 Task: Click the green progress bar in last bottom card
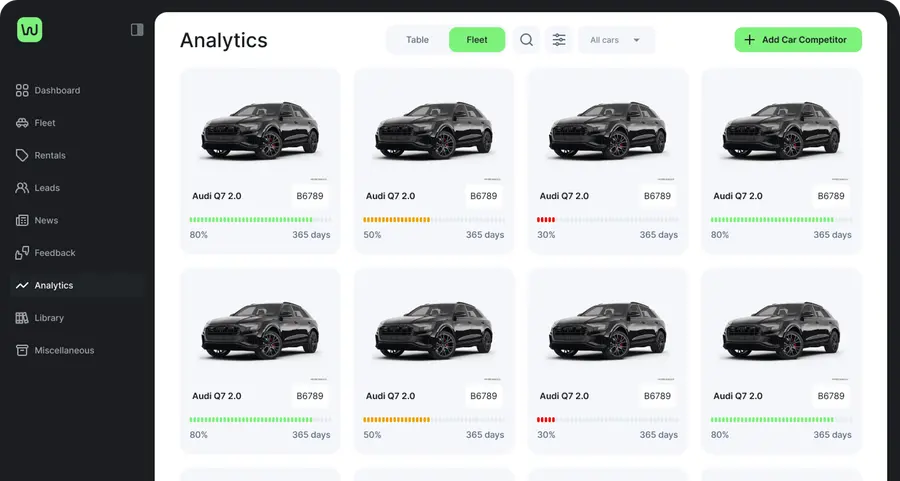781,420
